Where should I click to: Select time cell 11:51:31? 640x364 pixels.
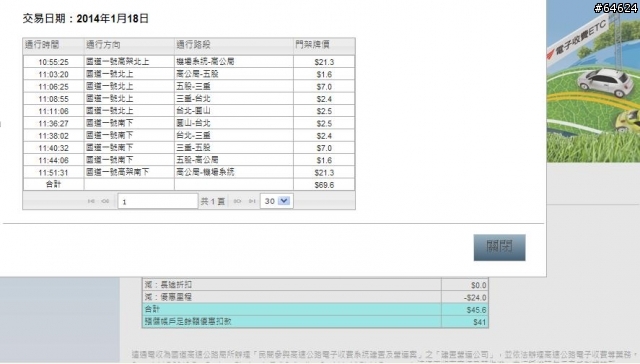[53, 172]
